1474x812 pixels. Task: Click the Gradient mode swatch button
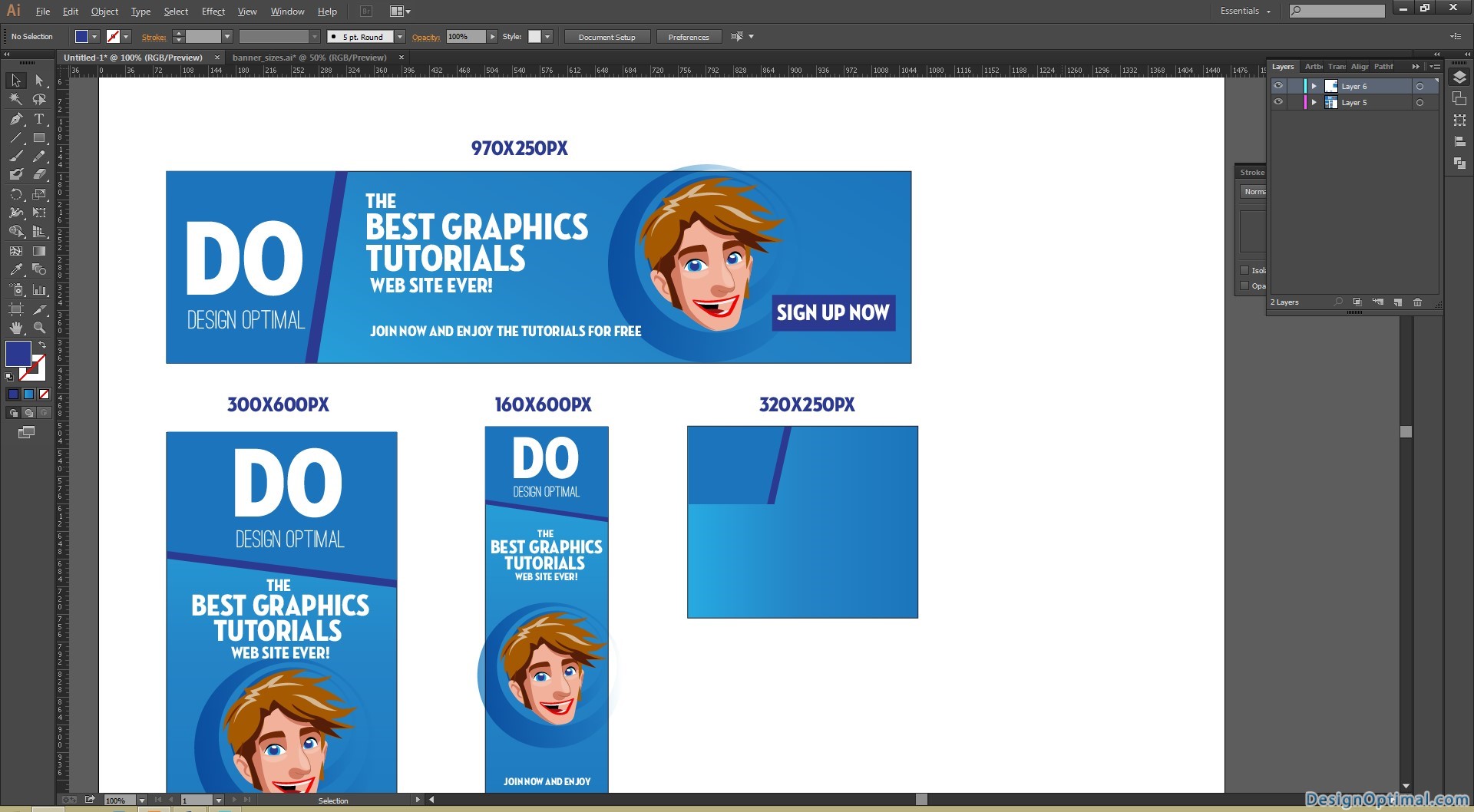(x=28, y=394)
